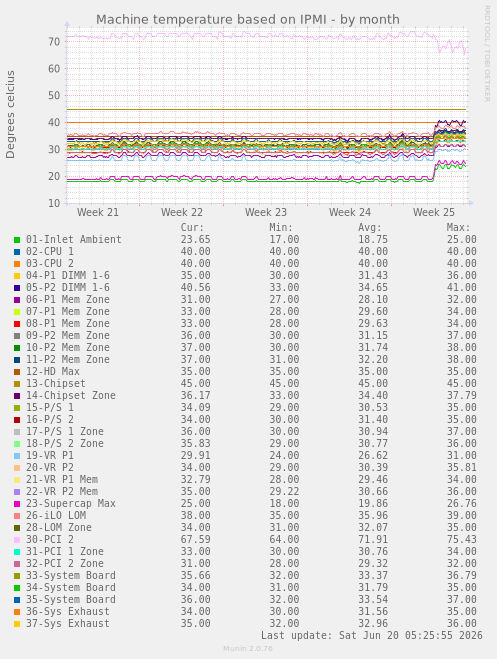Click the 31-PCI 1 Zone label
Viewport: 497px width, 659px height.
(65, 551)
